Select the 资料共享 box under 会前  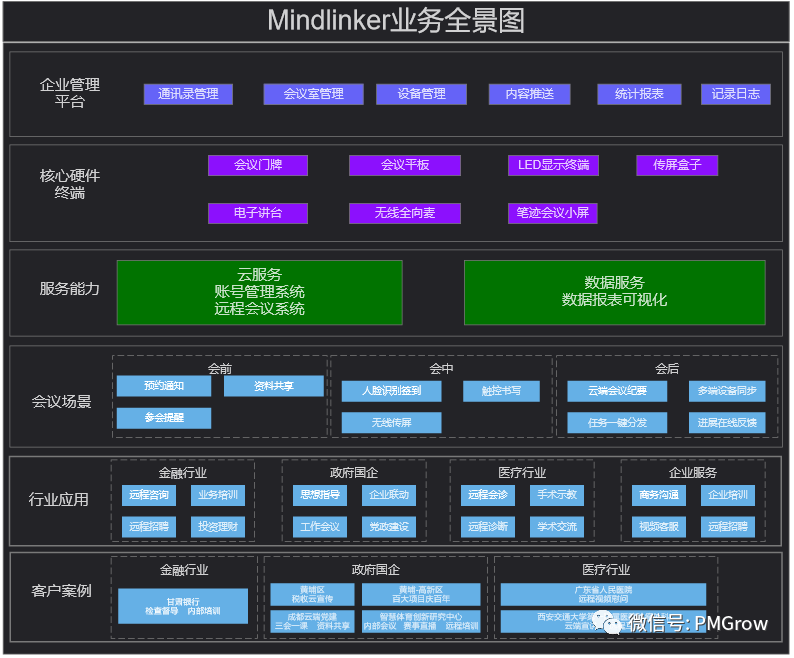[x=274, y=386]
